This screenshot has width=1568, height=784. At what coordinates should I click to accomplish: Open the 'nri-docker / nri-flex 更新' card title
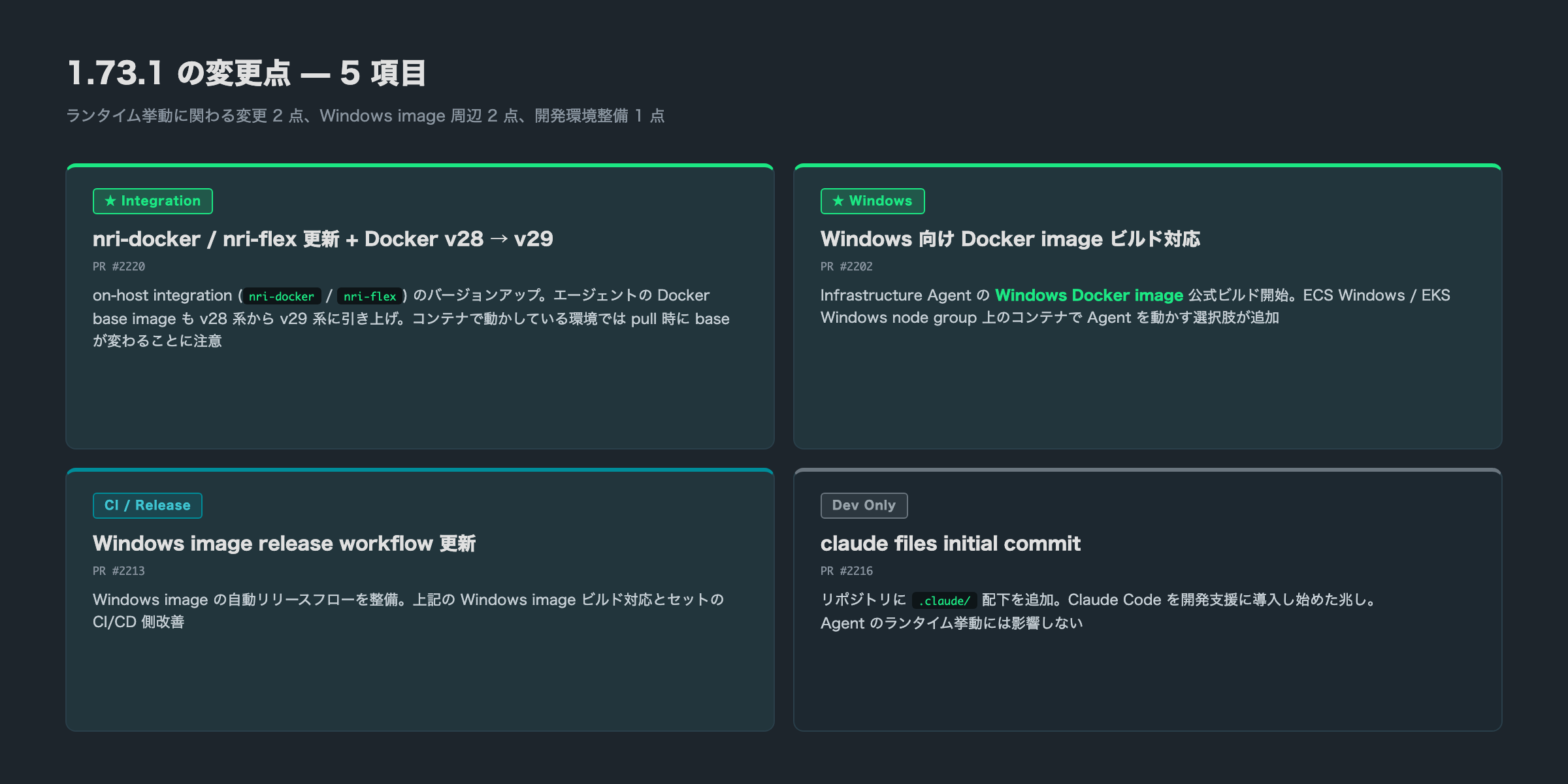click(x=323, y=239)
